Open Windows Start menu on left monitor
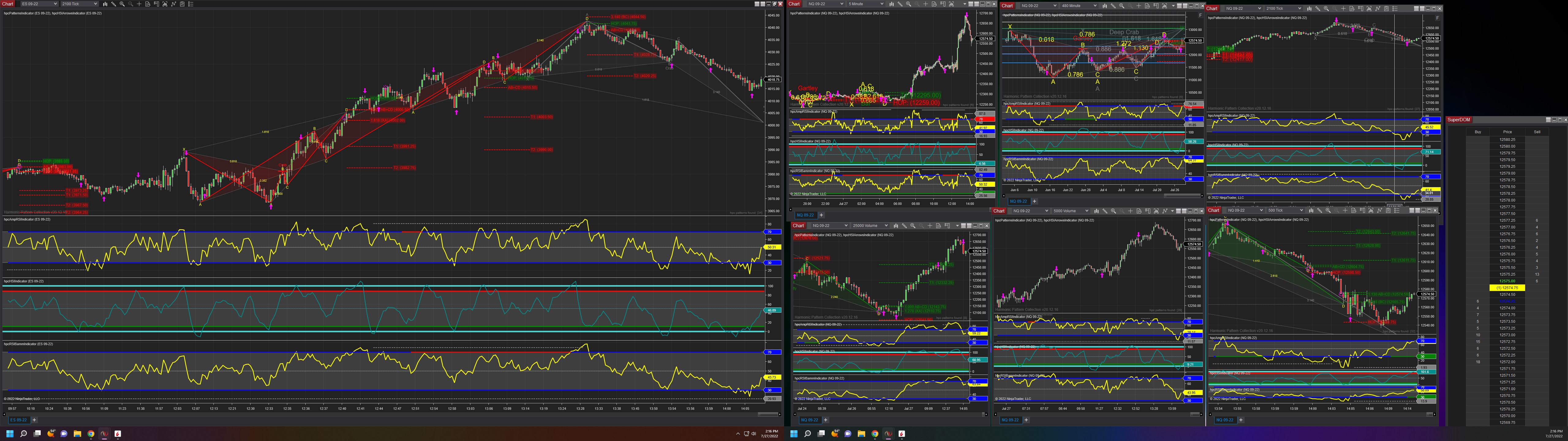1568x441 pixels. click(x=9, y=434)
